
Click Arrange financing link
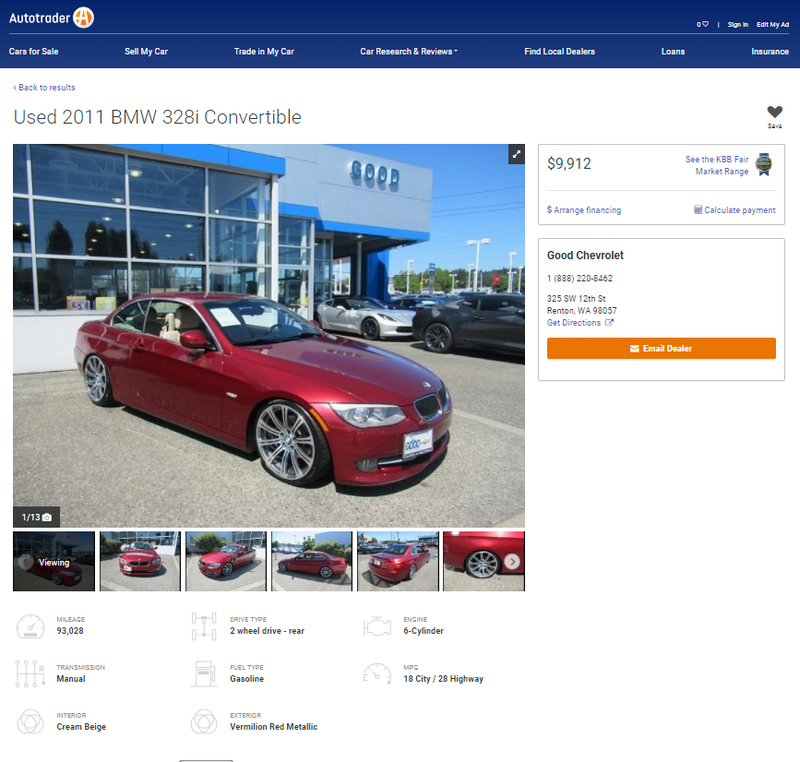(x=584, y=210)
